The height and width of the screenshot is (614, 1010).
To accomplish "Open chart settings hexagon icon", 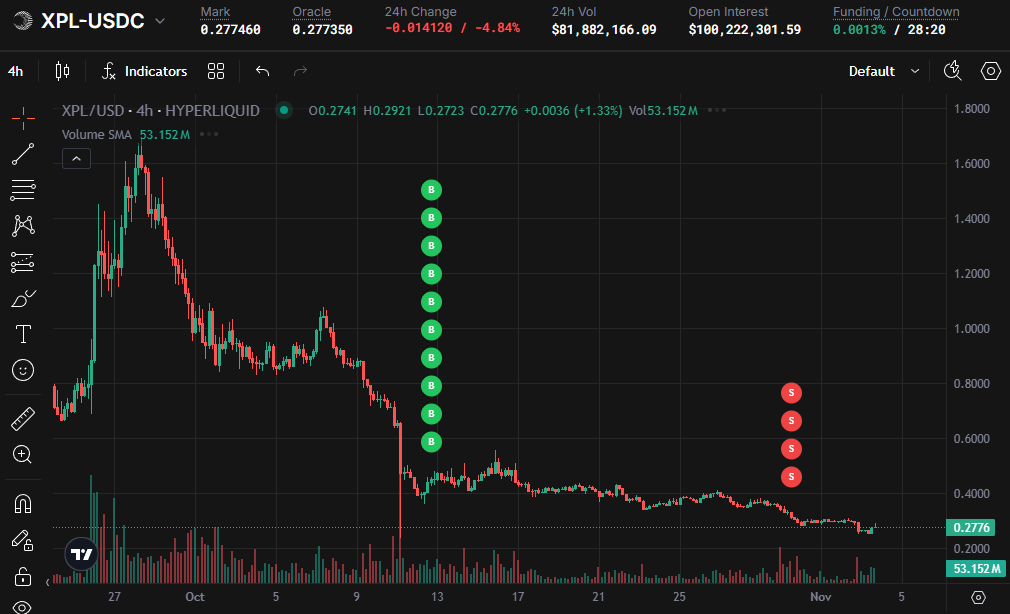I will [x=991, y=71].
